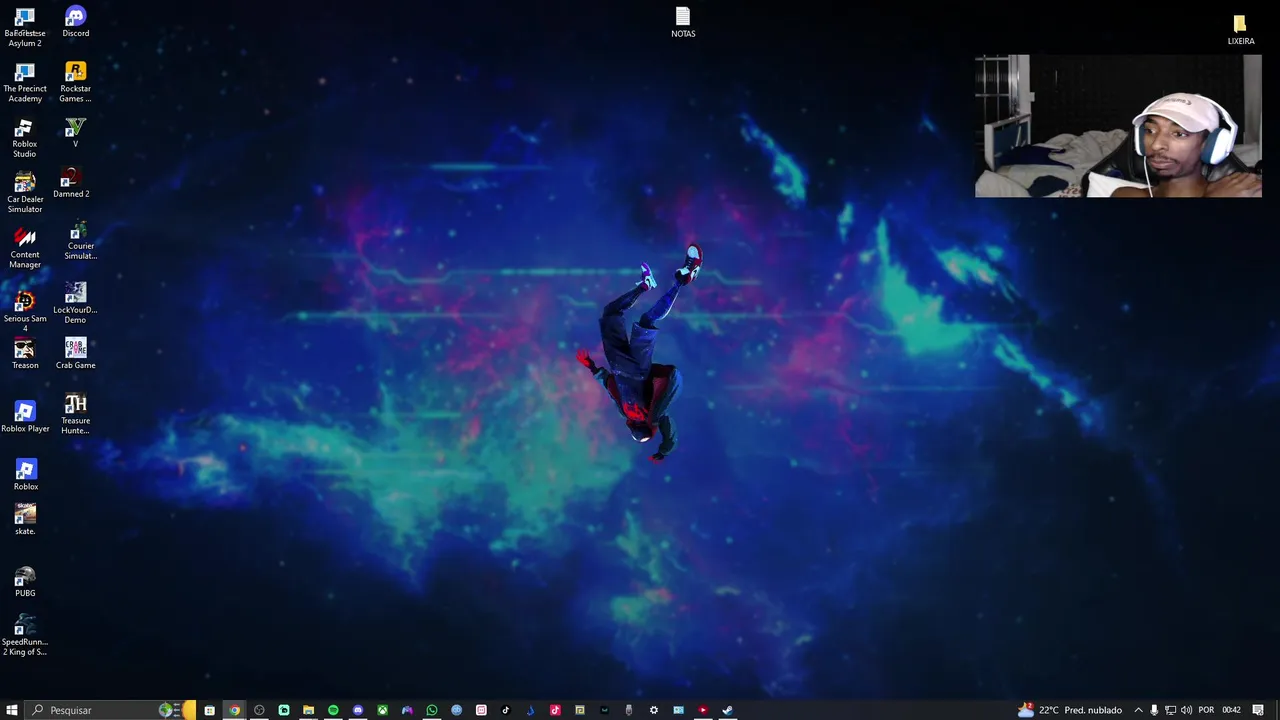Select the Treasure Hunter desktop icon
The image size is (1280, 720).
[75, 414]
